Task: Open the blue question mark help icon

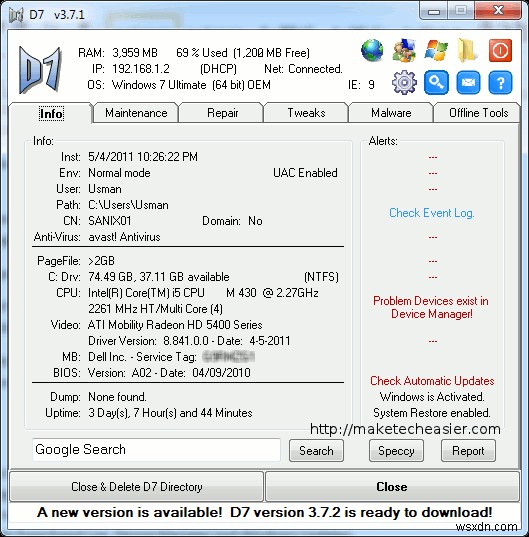Action: pos(500,83)
